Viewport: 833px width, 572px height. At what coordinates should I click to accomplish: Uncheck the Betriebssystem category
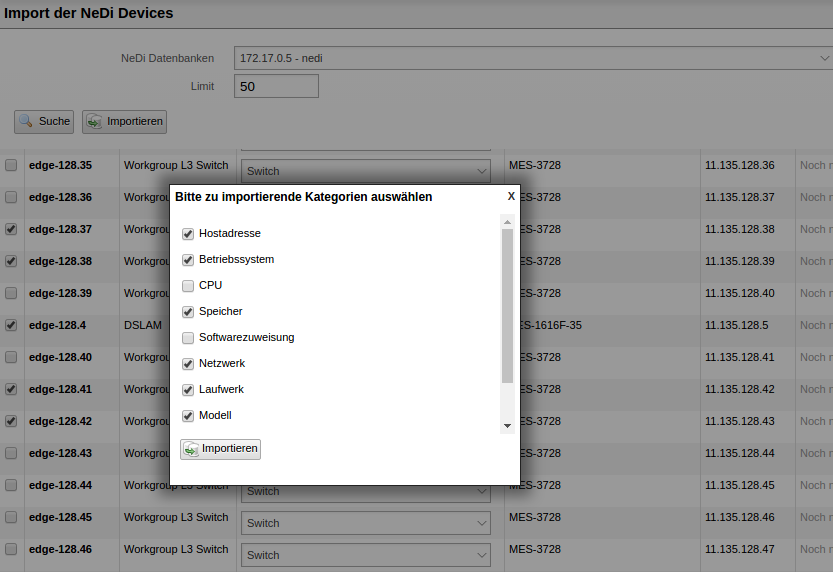(x=188, y=260)
